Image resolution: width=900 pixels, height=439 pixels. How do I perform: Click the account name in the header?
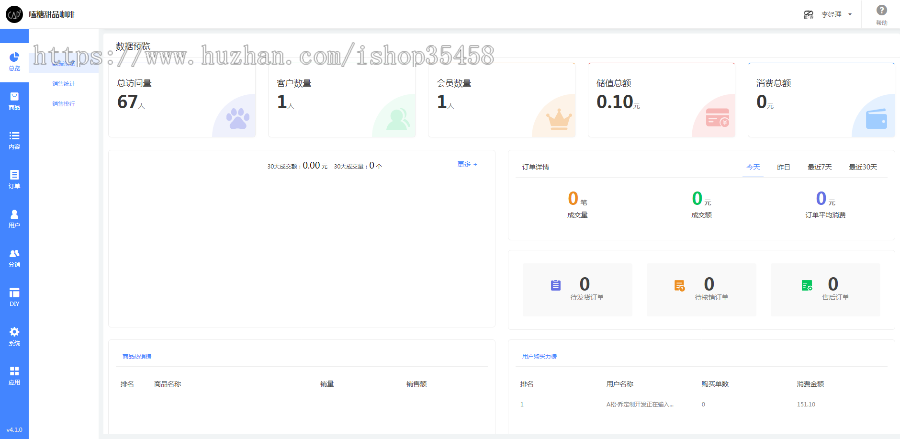(831, 14)
